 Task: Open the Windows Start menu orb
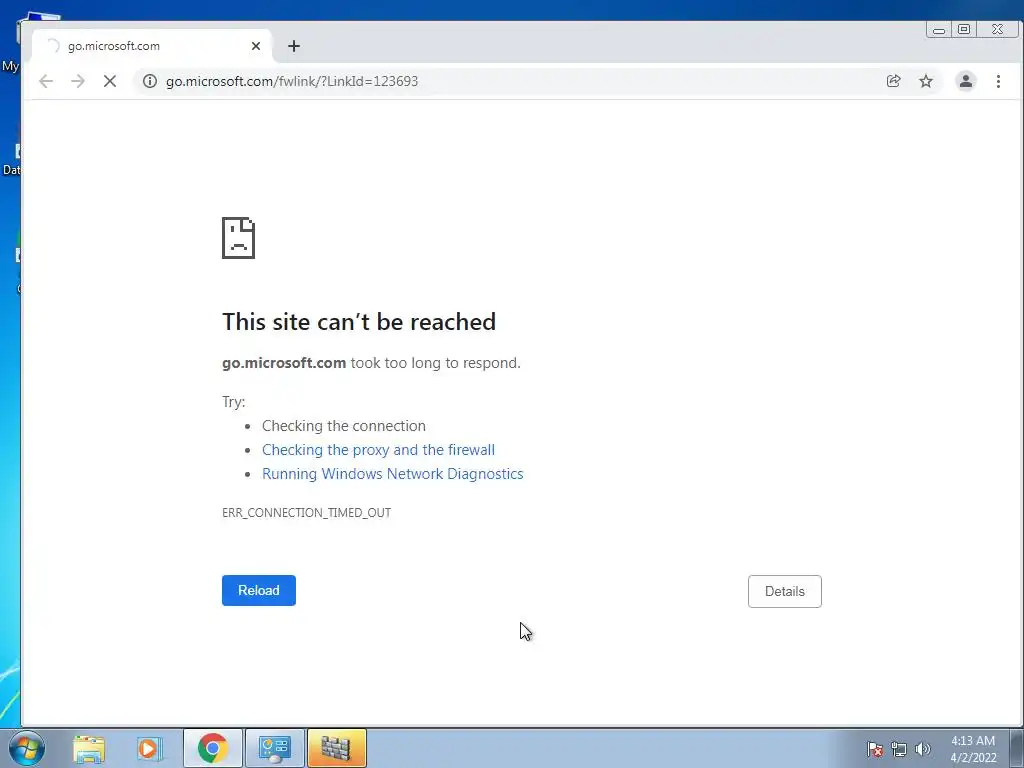tap(26, 748)
